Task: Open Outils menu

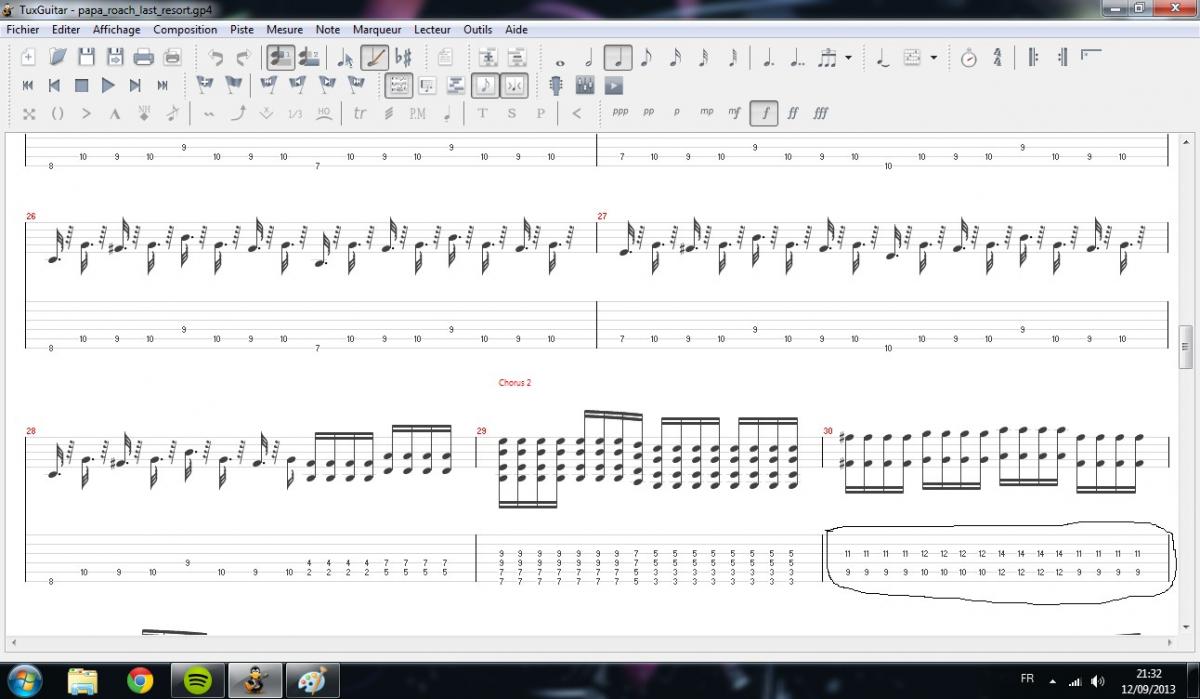Action: [478, 30]
